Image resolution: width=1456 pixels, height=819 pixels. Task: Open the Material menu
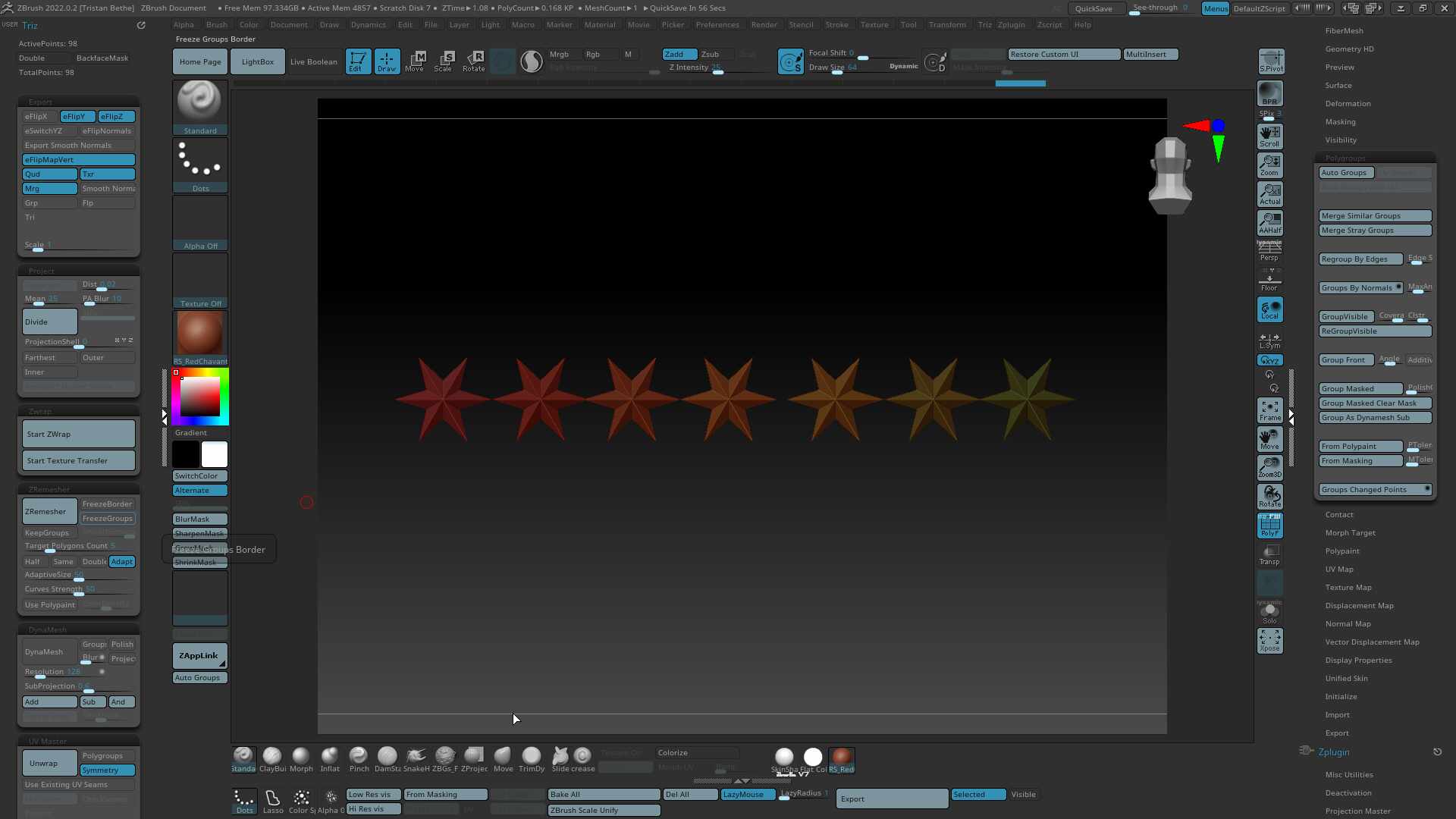(x=600, y=25)
